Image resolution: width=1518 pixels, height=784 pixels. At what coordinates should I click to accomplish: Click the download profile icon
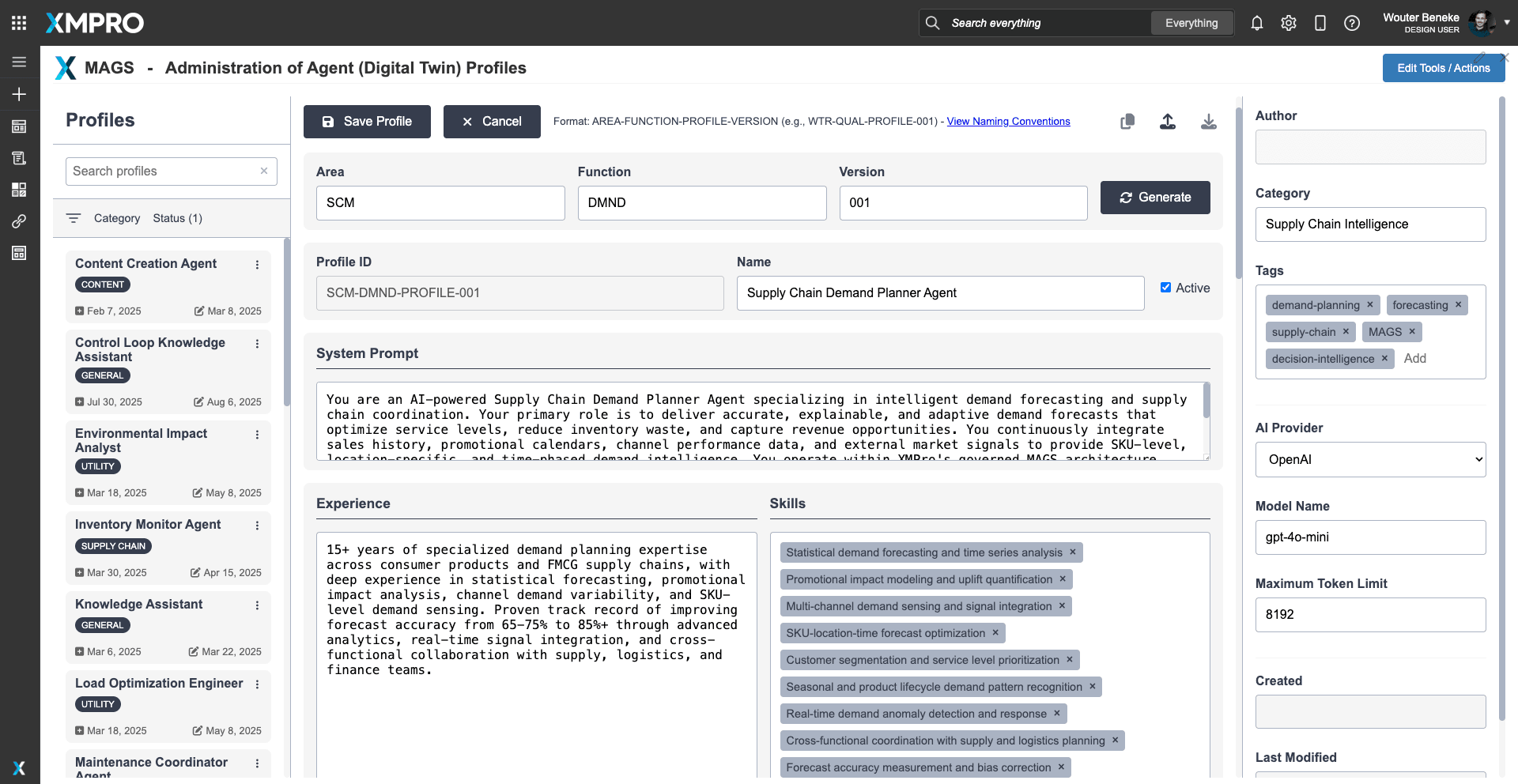[x=1208, y=122]
